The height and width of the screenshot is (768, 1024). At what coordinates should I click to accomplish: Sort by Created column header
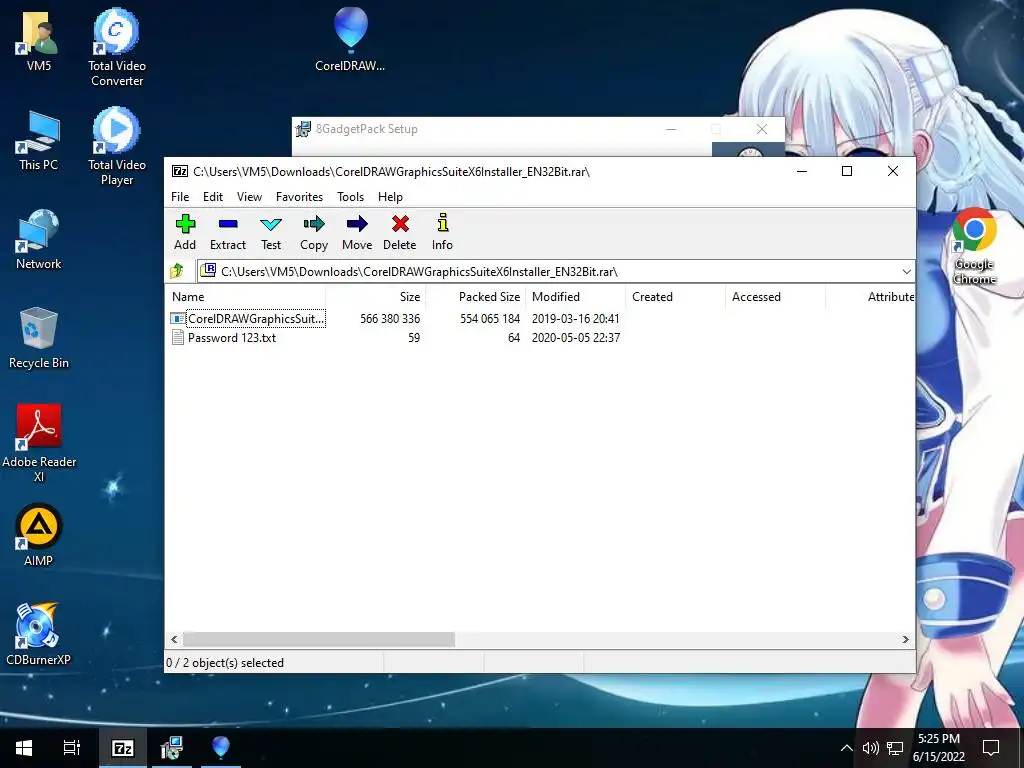pos(676,296)
